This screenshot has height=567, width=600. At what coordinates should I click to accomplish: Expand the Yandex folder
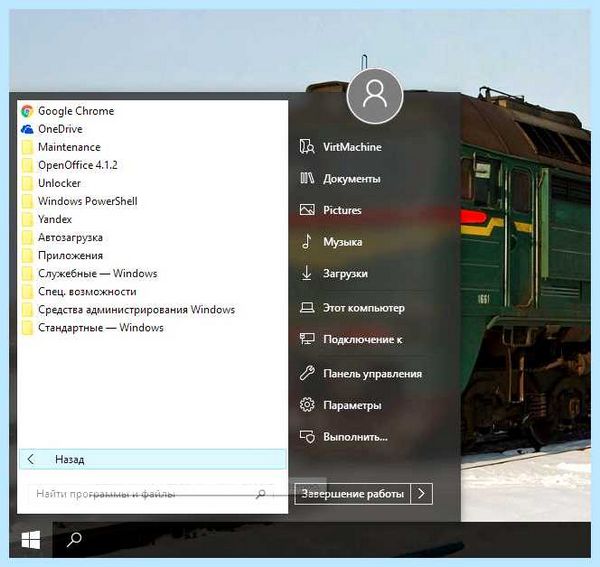click(152, 219)
